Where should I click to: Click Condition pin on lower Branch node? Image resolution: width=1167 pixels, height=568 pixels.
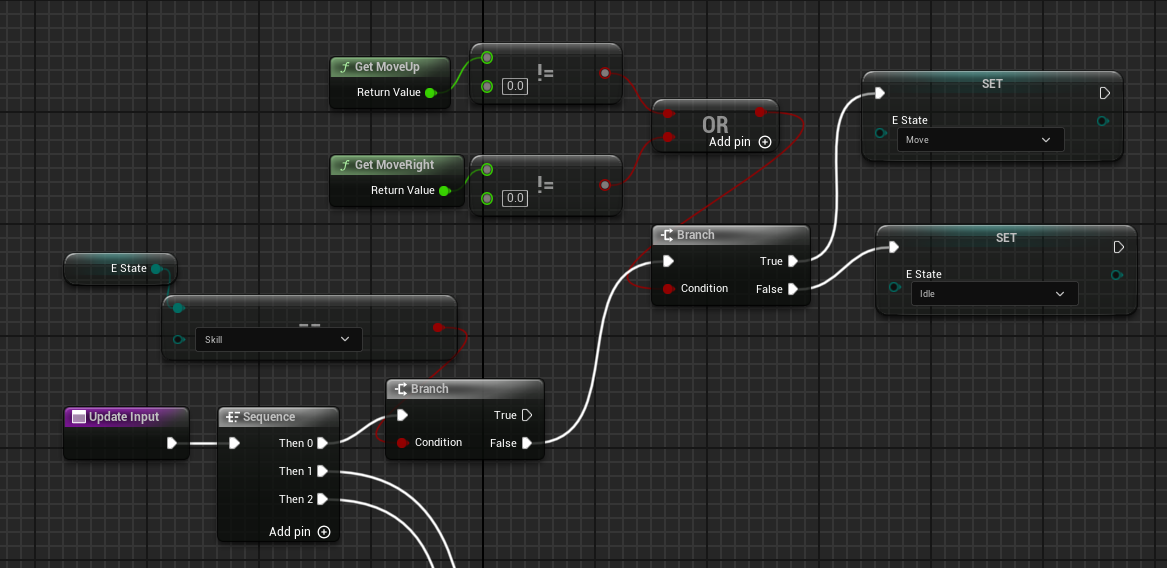(x=402, y=443)
